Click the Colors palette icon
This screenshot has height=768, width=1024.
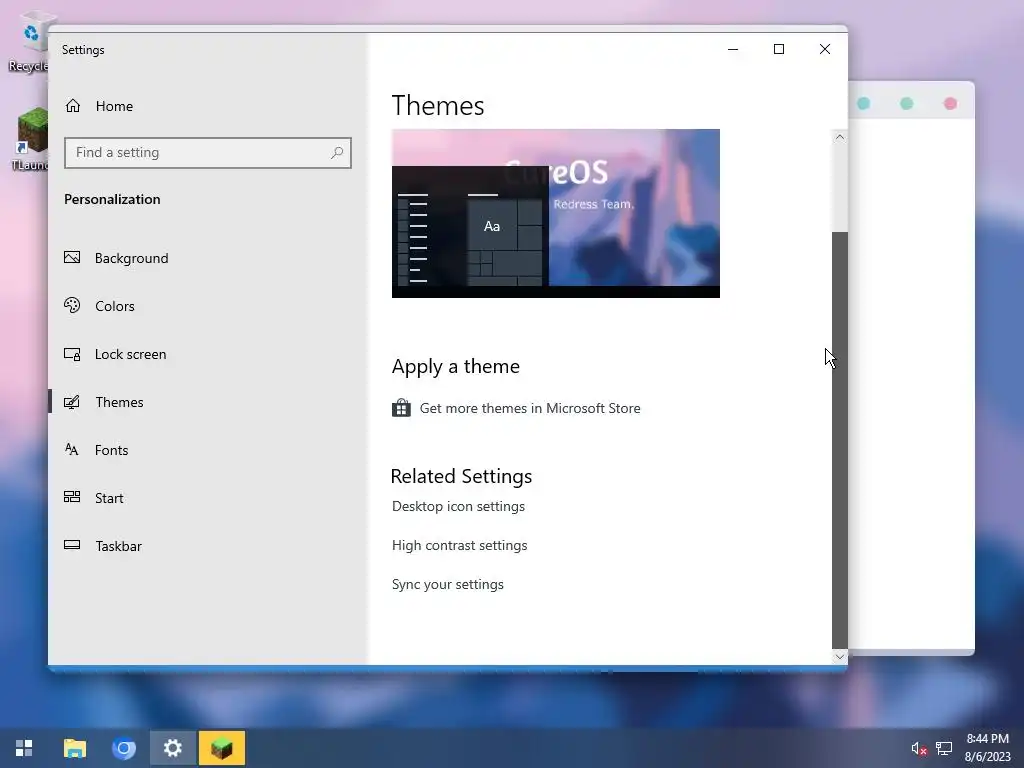(x=72, y=305)
